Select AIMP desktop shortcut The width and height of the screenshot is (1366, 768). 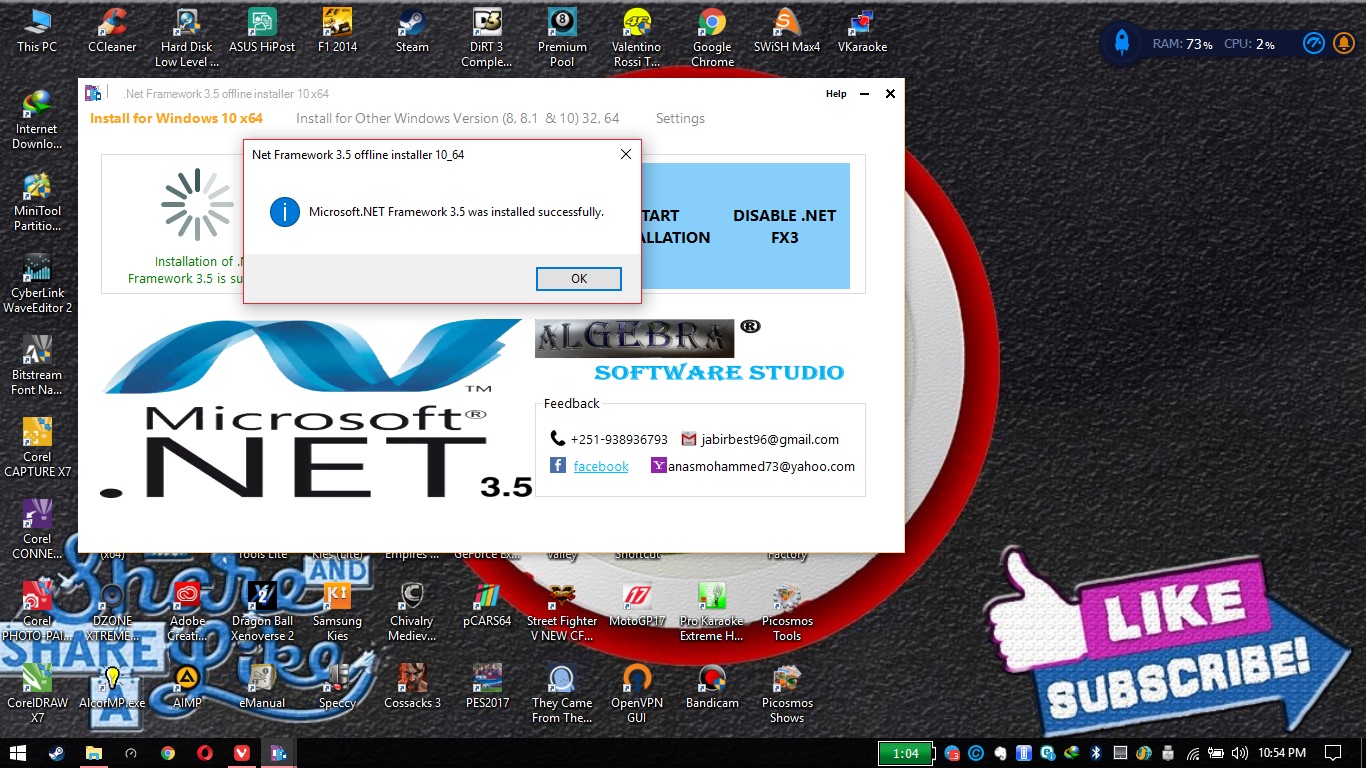187,687
